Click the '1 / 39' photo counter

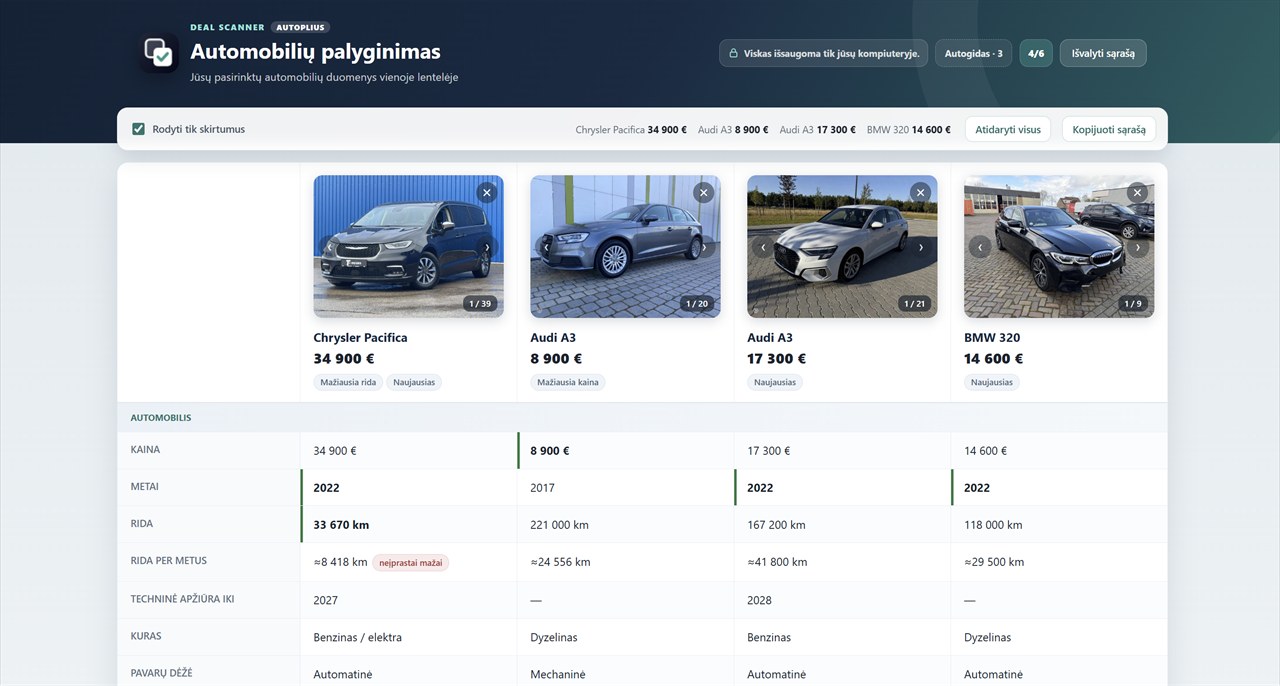(480, 303)
